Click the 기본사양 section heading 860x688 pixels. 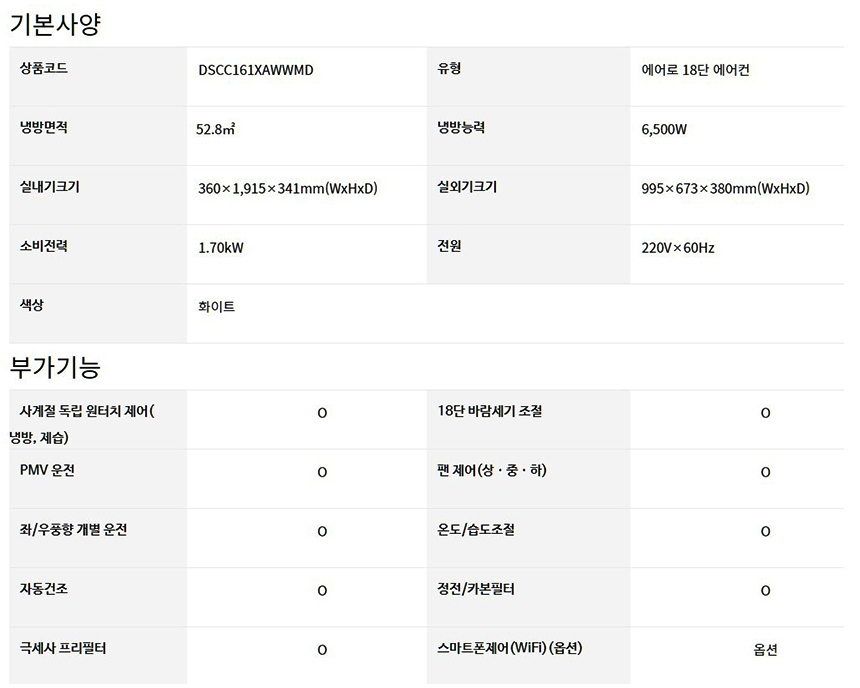(56, 23)
